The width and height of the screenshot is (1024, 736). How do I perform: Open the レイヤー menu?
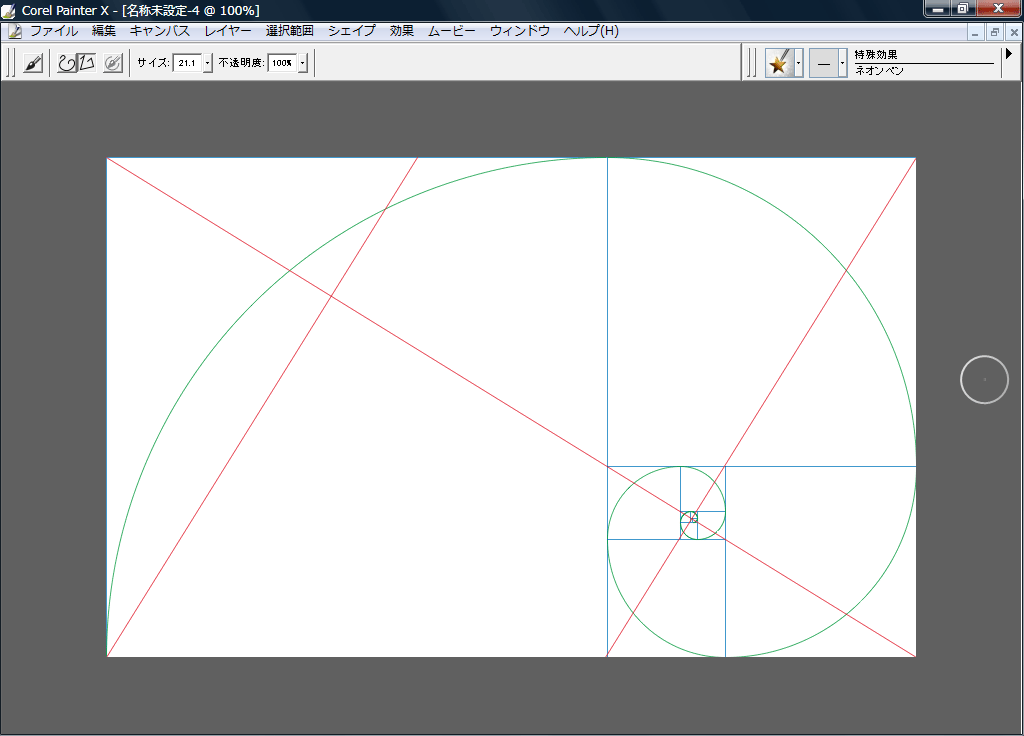point(227,31)
